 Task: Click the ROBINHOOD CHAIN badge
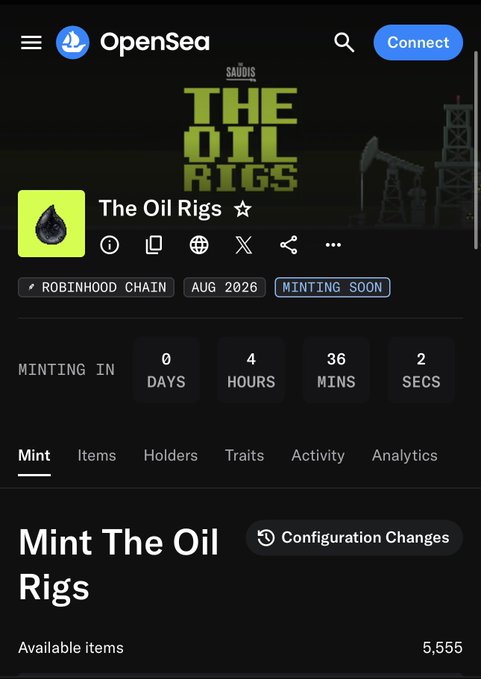(x=96, y=287)
